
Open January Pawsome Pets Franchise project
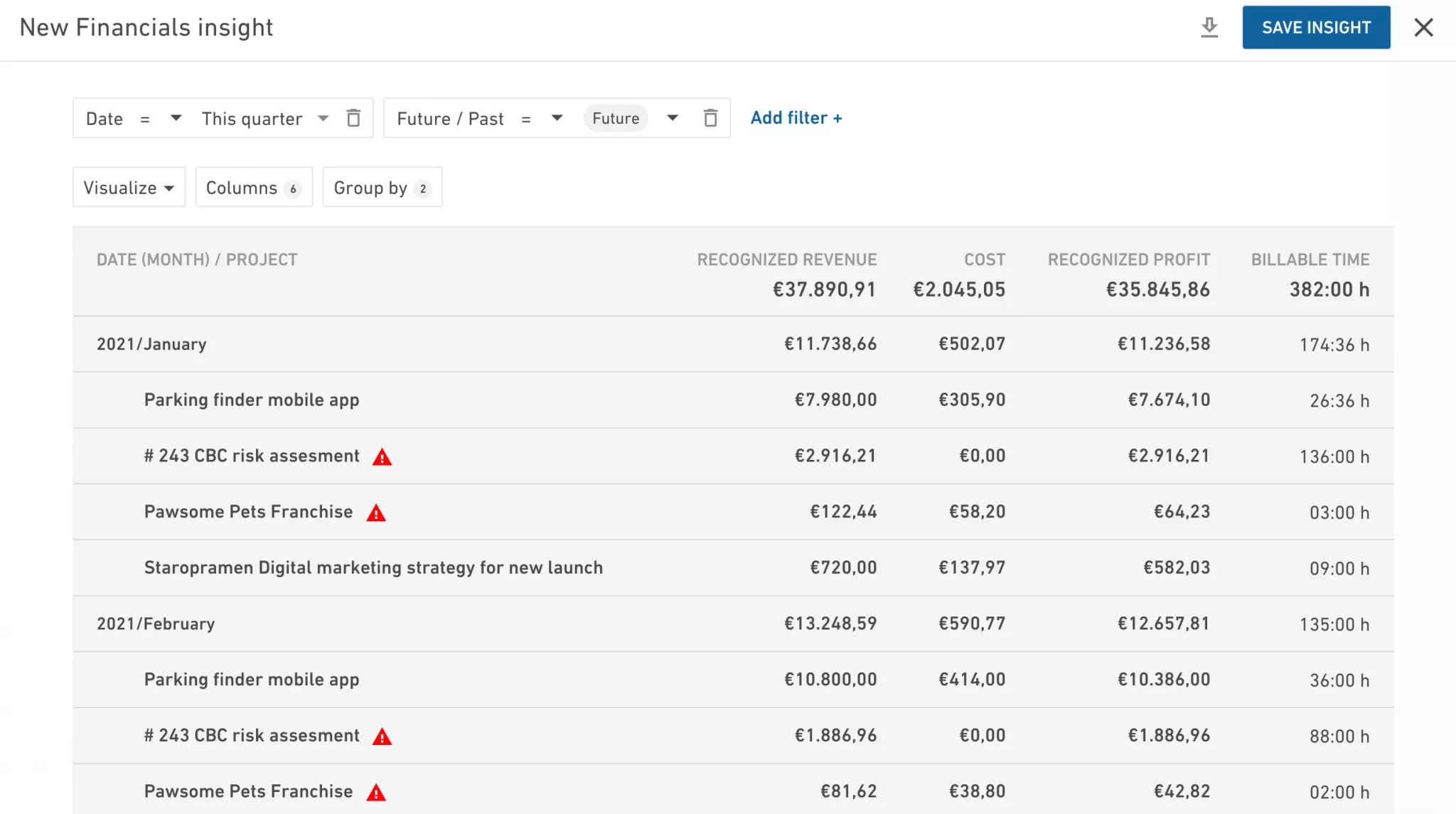click(248, 512)
